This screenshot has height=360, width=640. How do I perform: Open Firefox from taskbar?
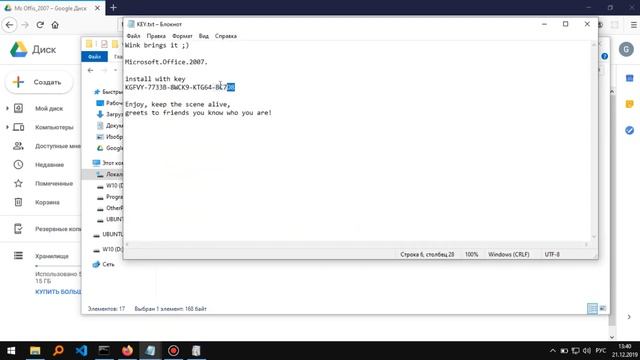(127, 351)
